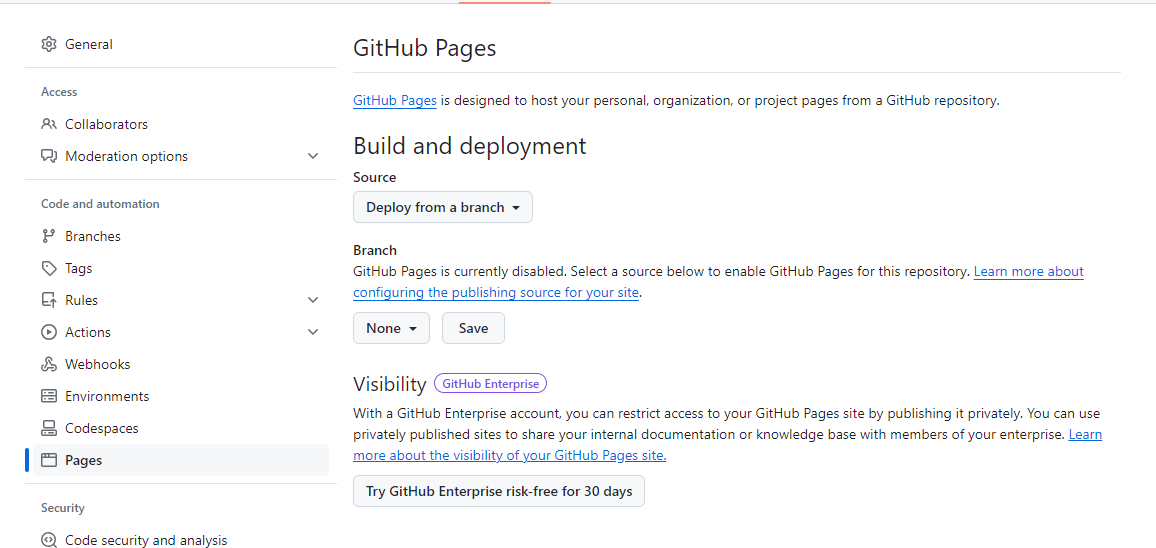Expand the Actions section chevron

click(313, 332)
